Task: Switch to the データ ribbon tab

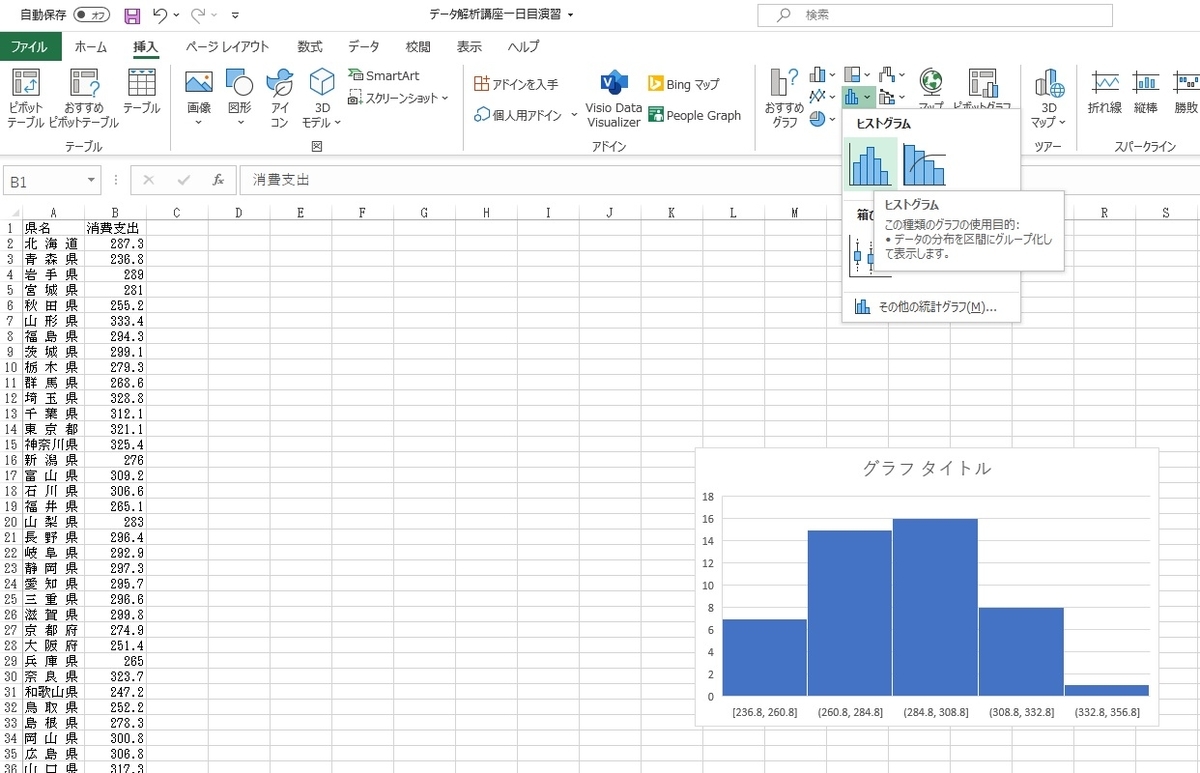Action: [363, 46]
